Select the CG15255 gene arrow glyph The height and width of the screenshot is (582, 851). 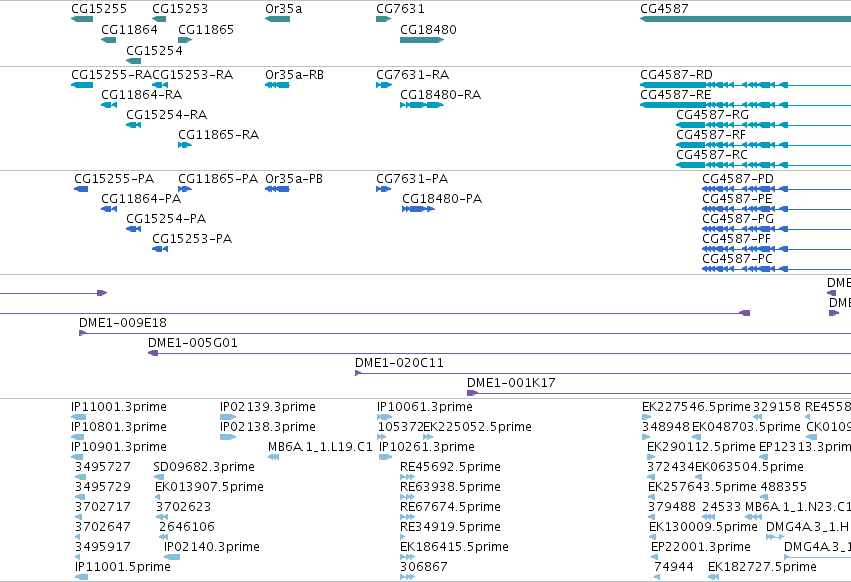coord(82,19)
